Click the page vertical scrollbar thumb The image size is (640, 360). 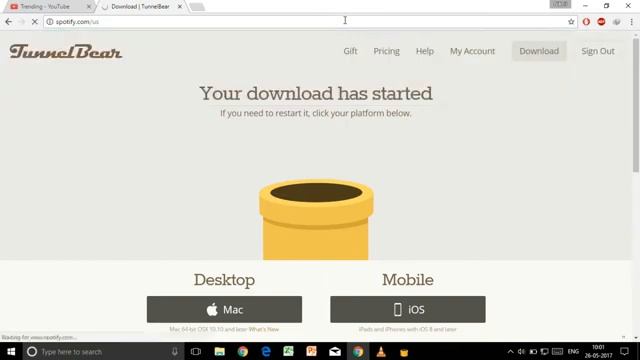(x=636, y=105)
